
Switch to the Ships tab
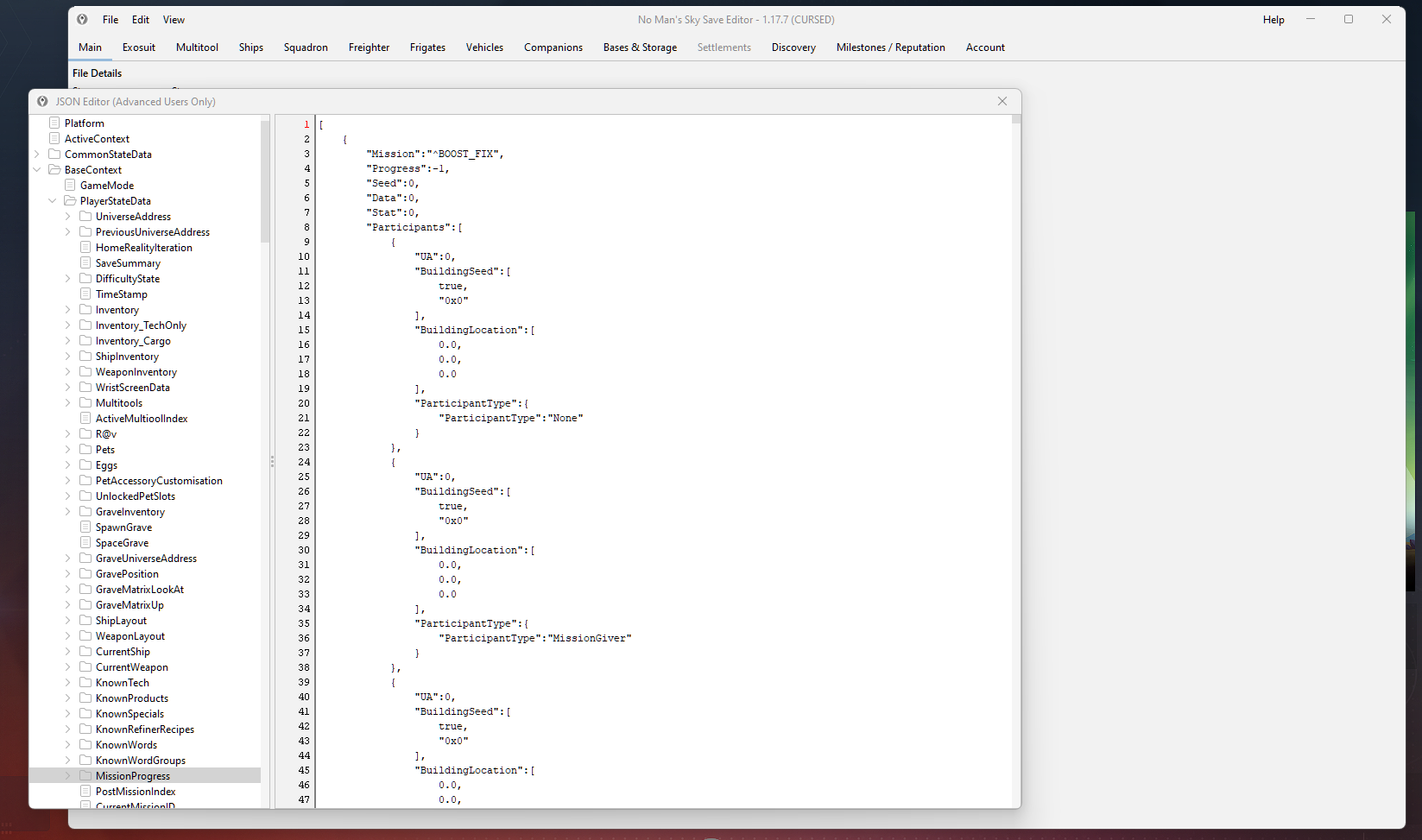(251, 47)
